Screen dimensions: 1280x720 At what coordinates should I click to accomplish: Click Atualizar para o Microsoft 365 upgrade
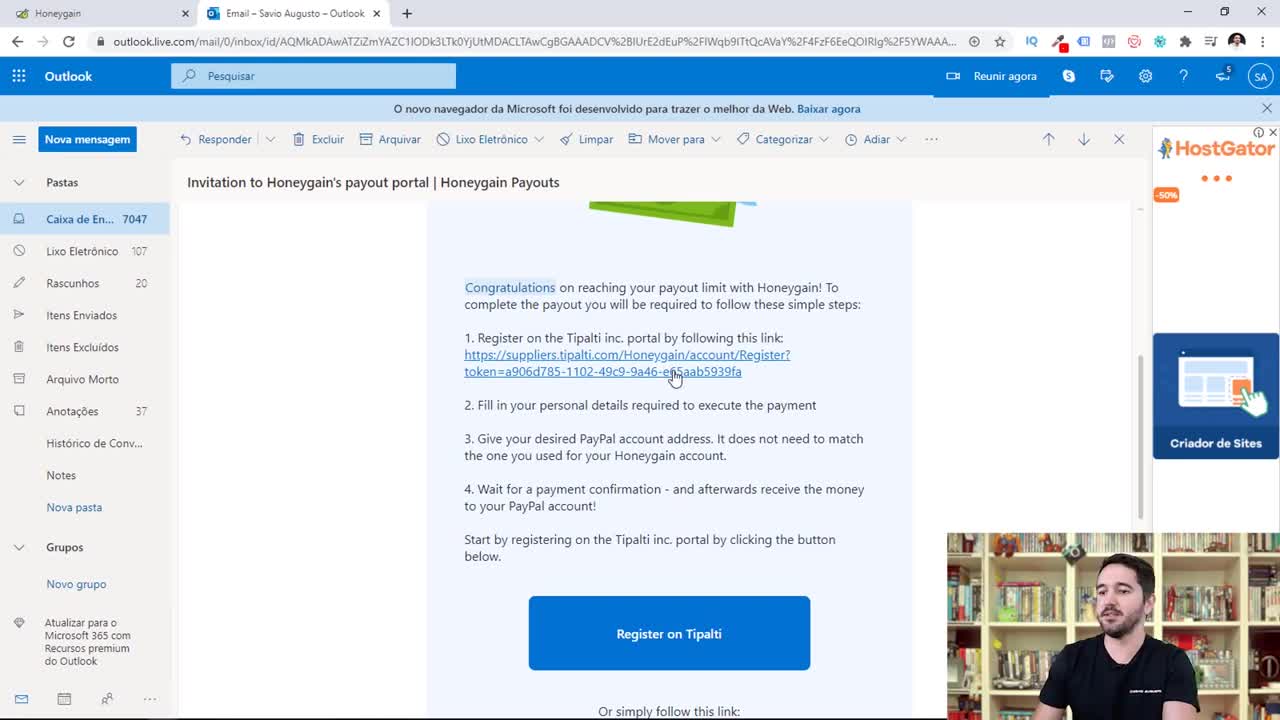[88, 641]
